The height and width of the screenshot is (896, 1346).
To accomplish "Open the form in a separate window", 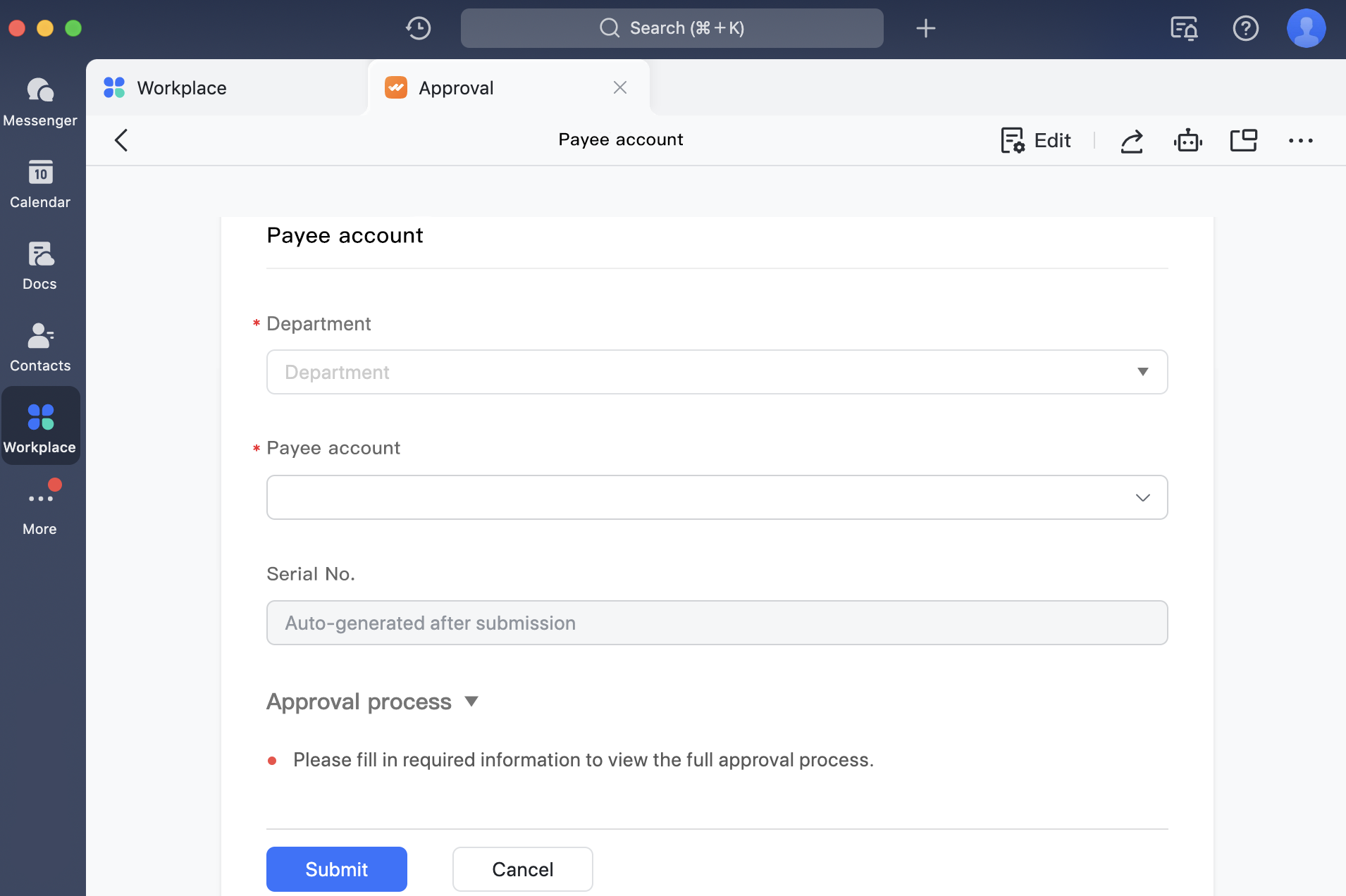I will click(1245, 140).
